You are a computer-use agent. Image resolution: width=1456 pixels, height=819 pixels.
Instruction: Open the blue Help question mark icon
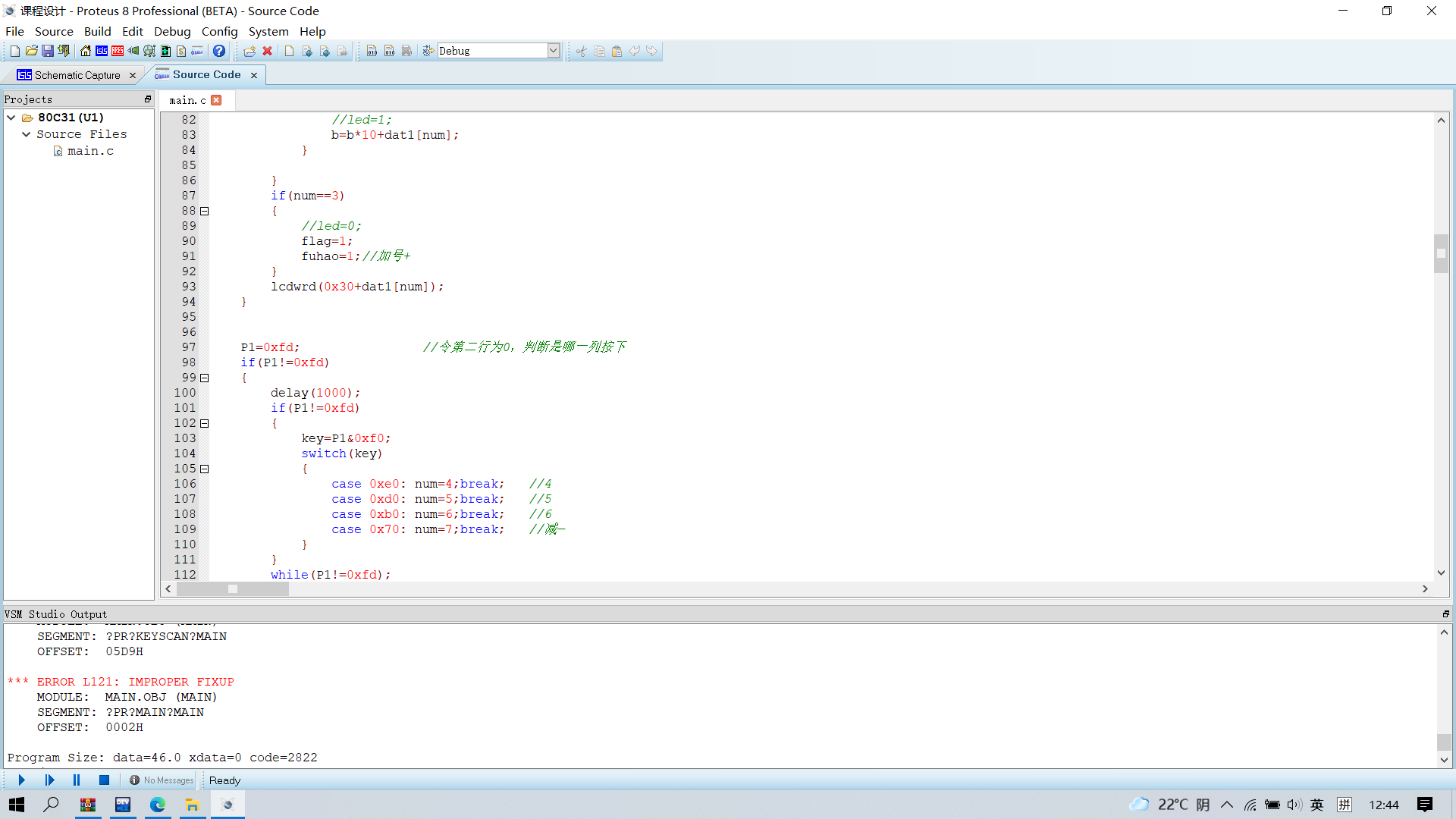point(219,51)
